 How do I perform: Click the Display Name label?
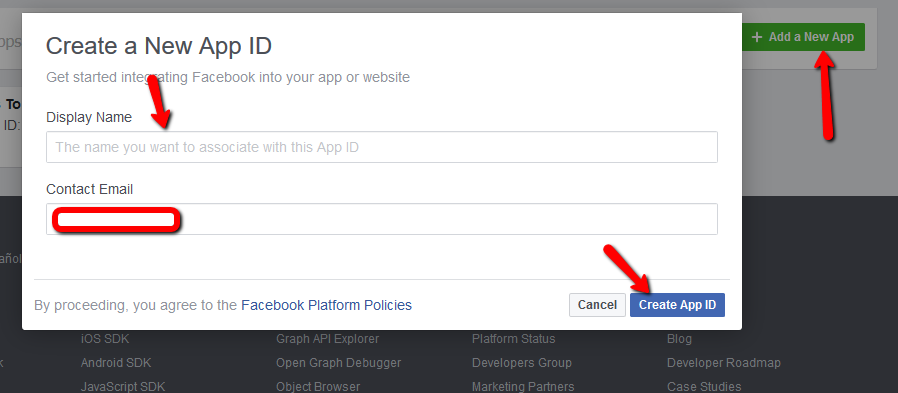pos(89,117)
